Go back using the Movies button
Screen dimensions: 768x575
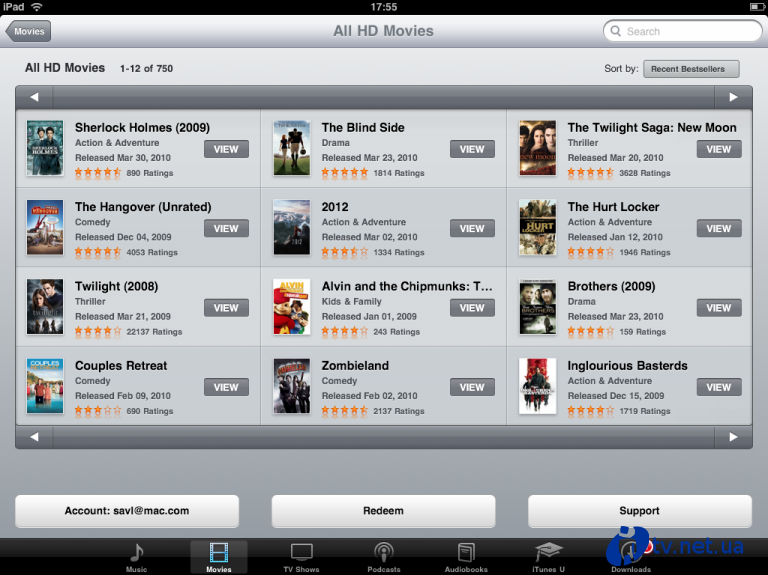[28, 31]
